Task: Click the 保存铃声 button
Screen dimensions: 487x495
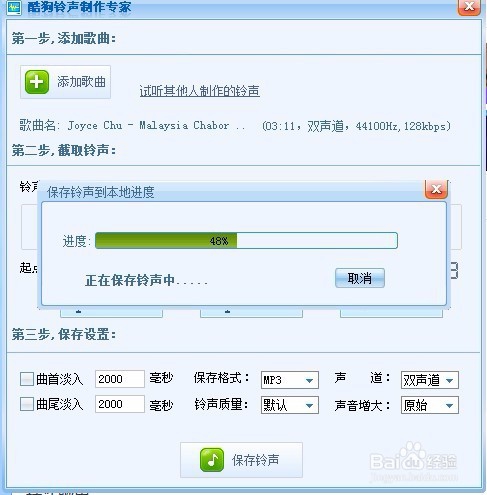Action: pyautogui.click(x=241, y=460)
